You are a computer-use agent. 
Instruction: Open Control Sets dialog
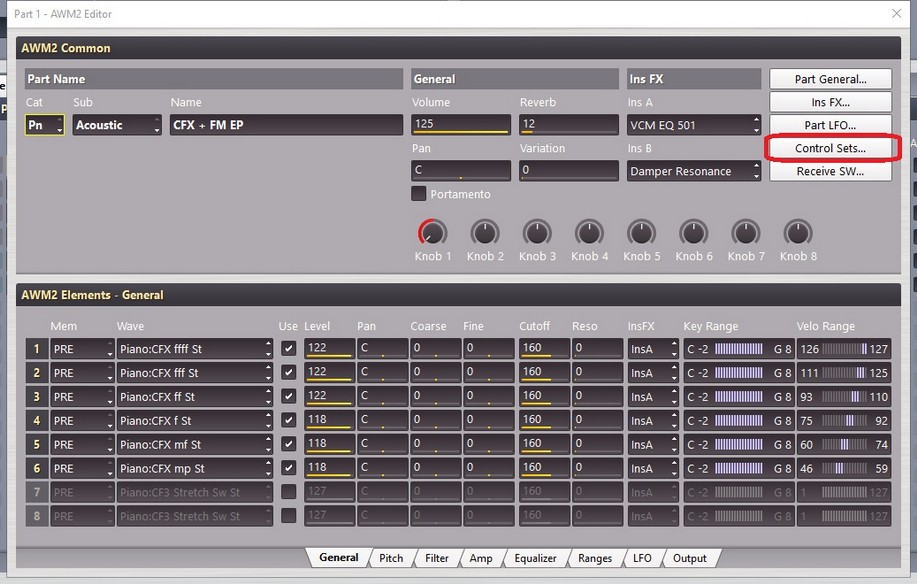830,148
